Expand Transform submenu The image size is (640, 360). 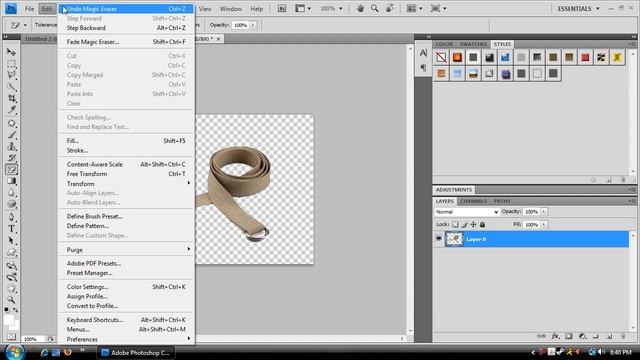point(126,184)
